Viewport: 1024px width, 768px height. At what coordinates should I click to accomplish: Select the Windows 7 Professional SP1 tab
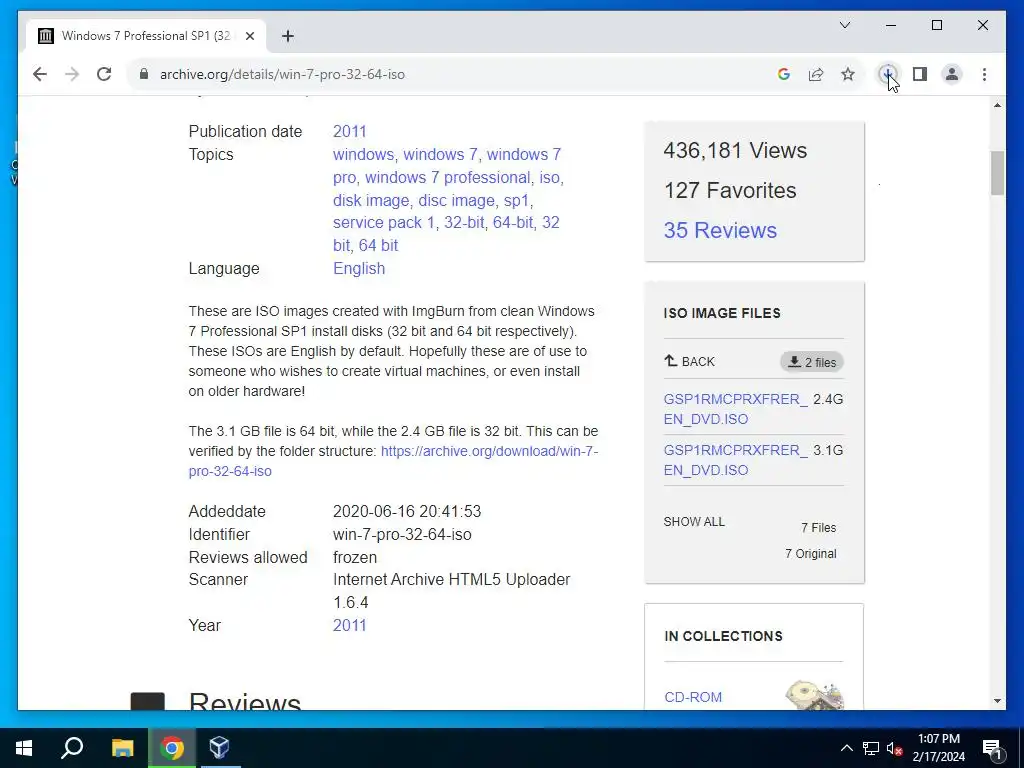click(146, 36)
